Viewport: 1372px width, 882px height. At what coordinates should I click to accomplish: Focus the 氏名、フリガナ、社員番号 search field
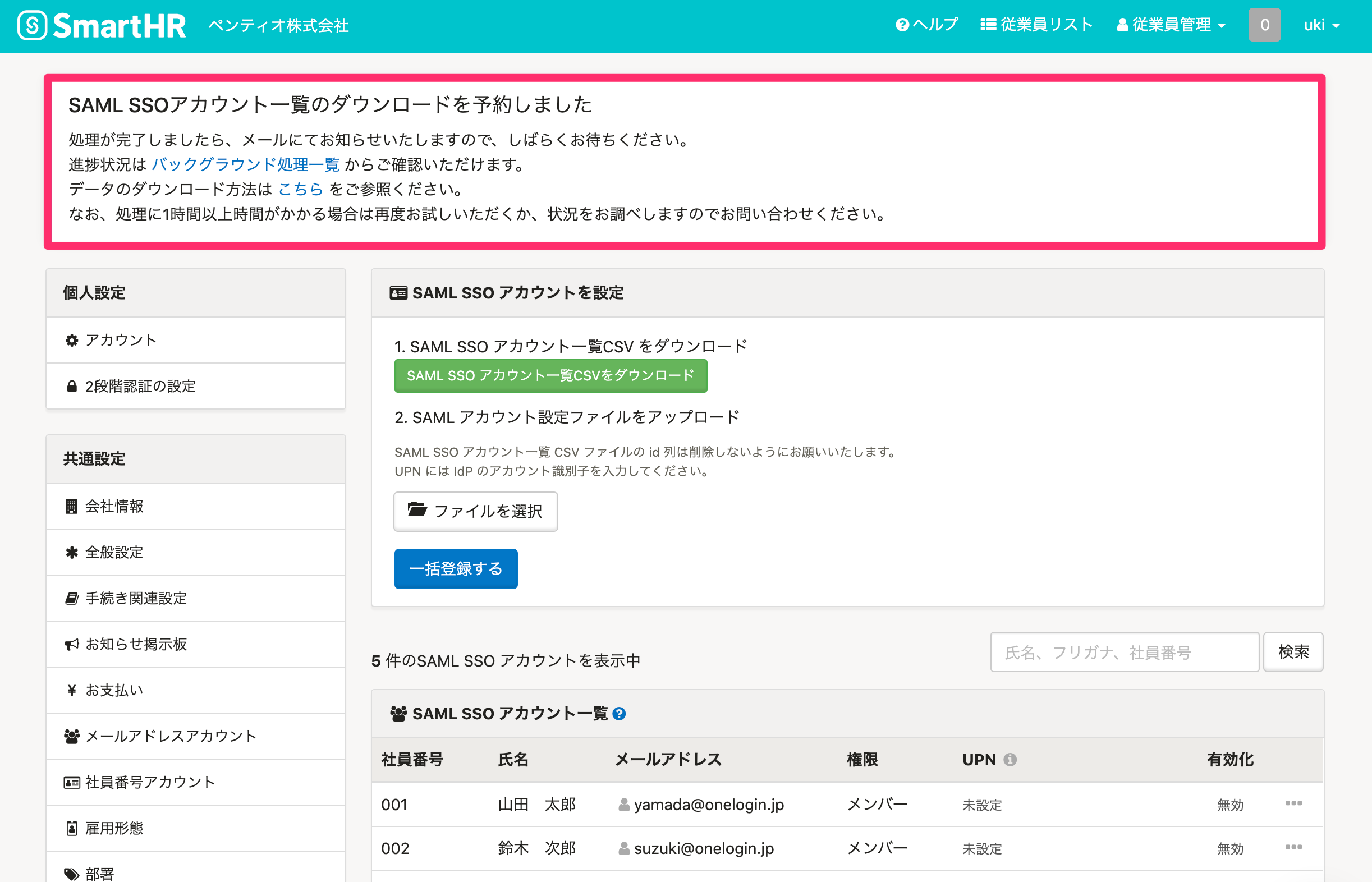pos(1125,652)
